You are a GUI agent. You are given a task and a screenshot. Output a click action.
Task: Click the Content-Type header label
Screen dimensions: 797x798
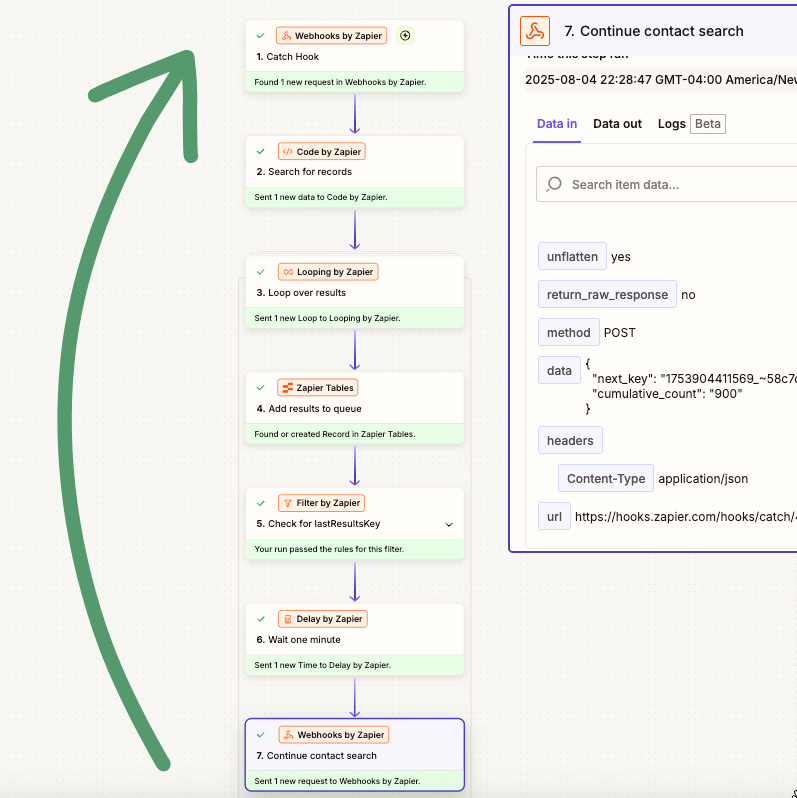point(606,478)
